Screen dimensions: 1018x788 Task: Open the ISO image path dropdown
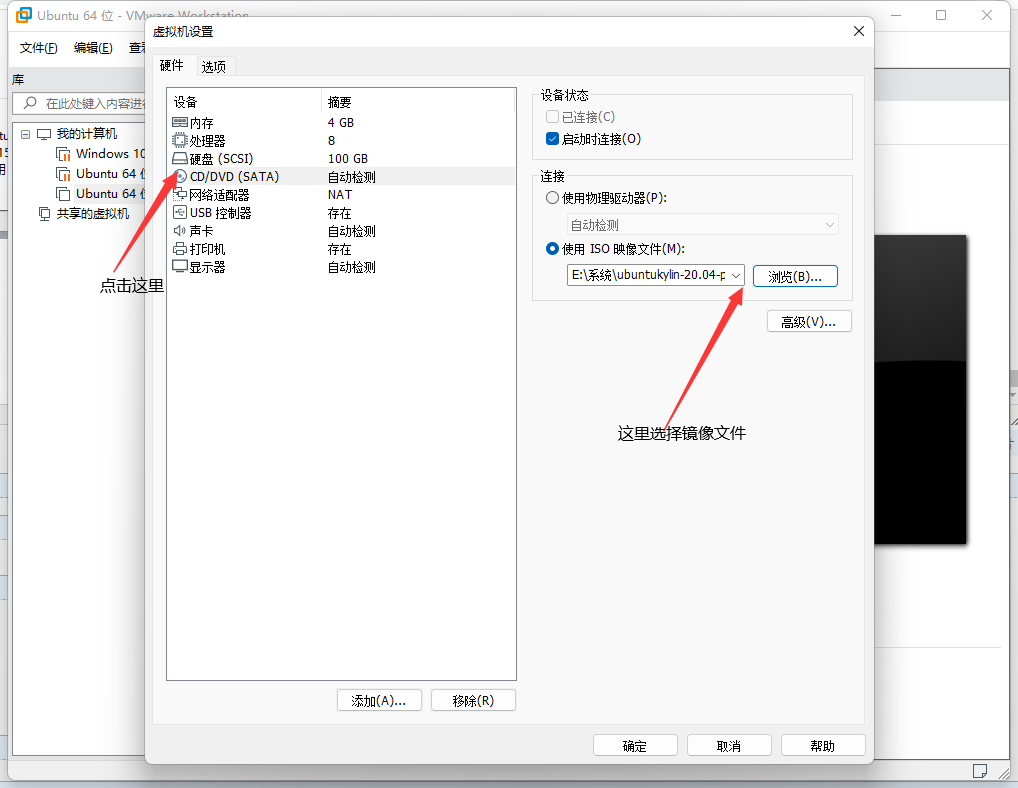736,275
